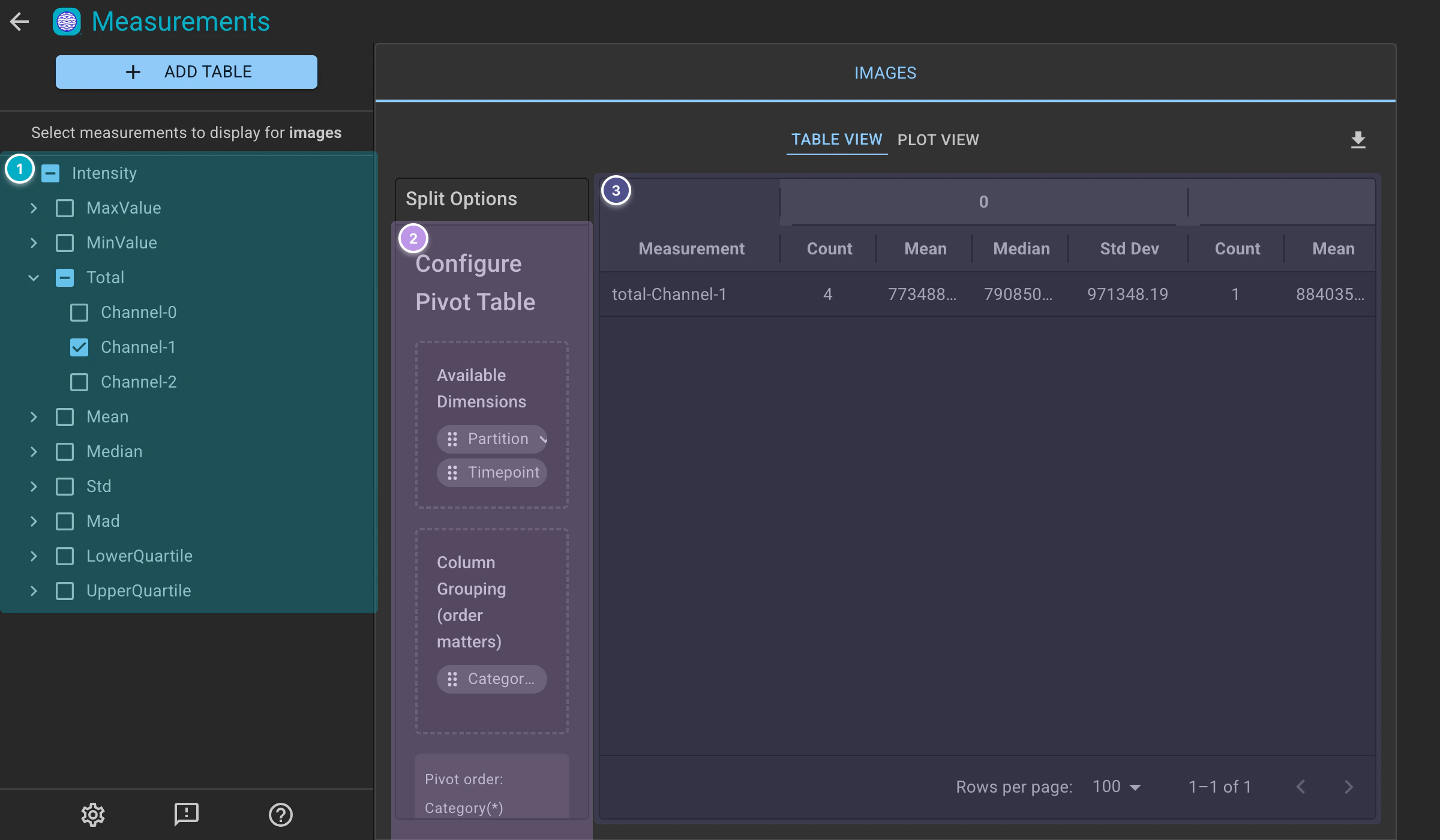This screenshot has width=1440, height=840.
Task: Check the Channel-2 checkbox
Action: coord(79,382)
